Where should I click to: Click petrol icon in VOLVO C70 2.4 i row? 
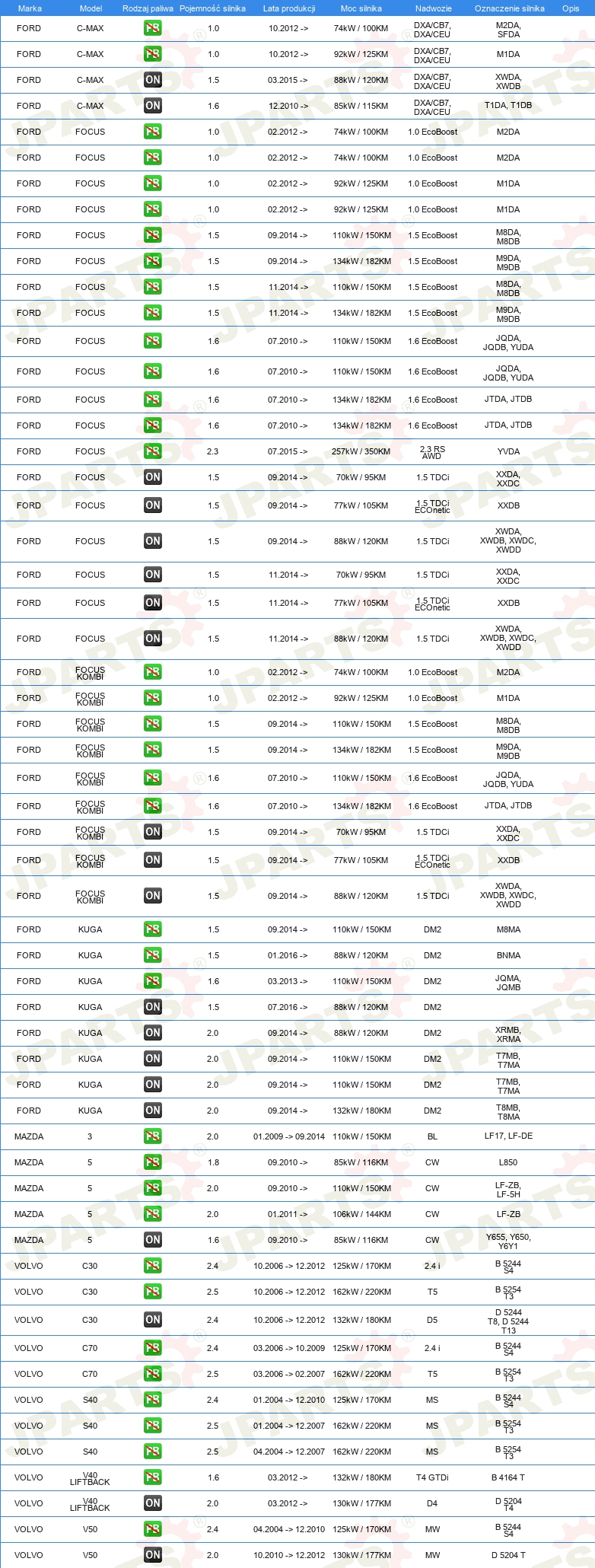153,1348
